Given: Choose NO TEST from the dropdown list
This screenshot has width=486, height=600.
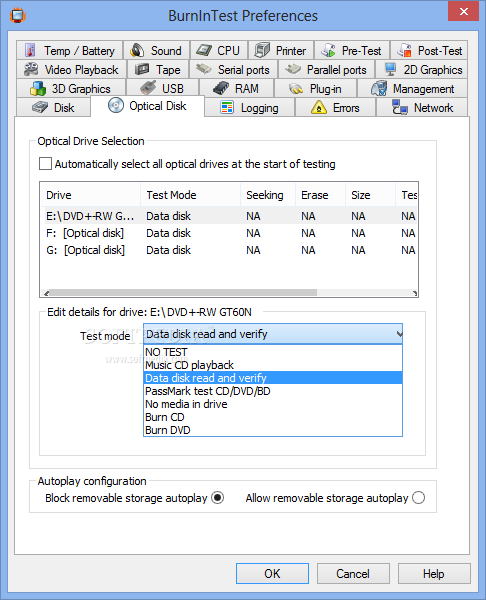Looking at the screenshot, I should tap(273, 352).
